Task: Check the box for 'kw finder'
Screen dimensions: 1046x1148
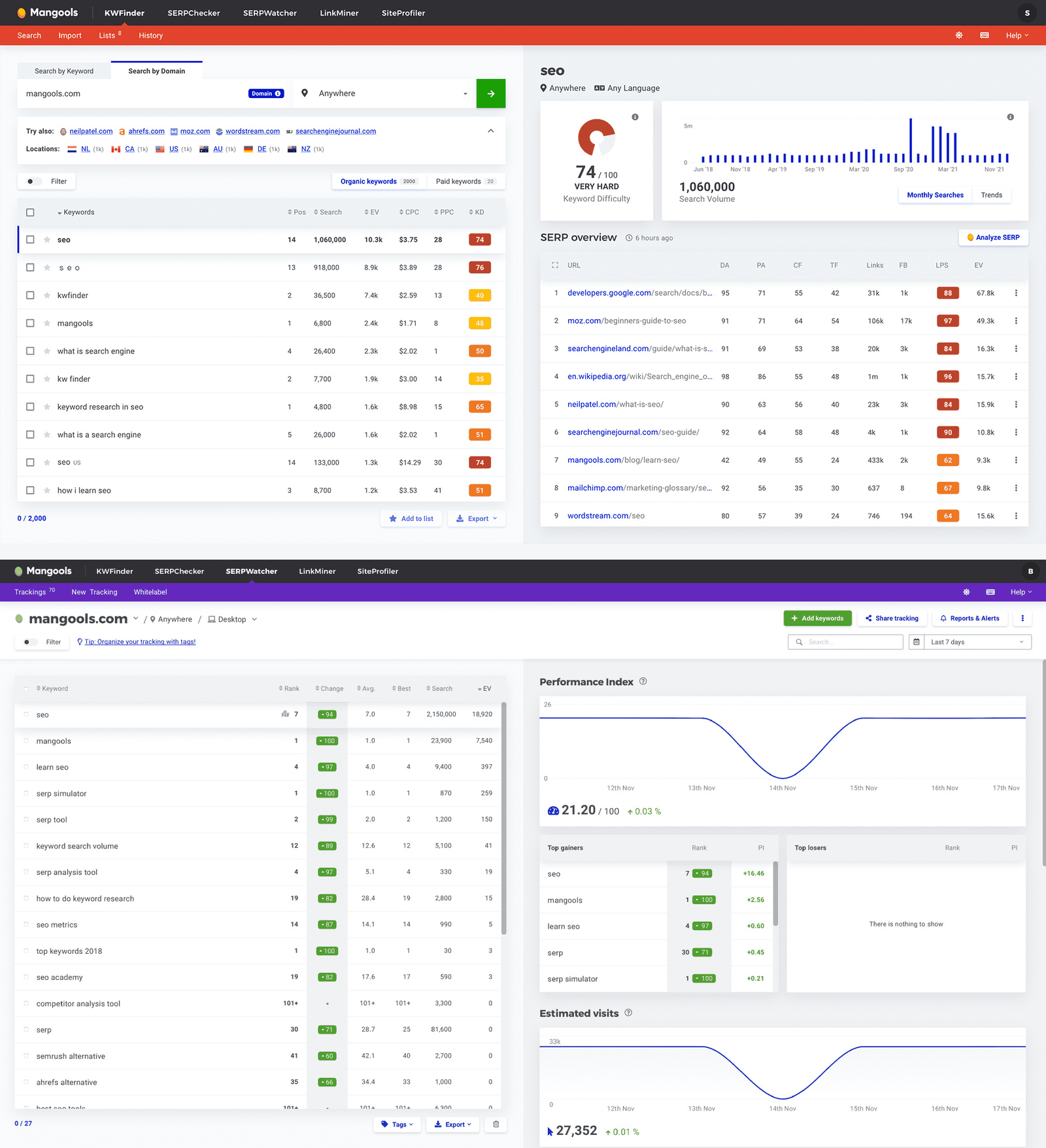Action: click(x=30, y=379)
